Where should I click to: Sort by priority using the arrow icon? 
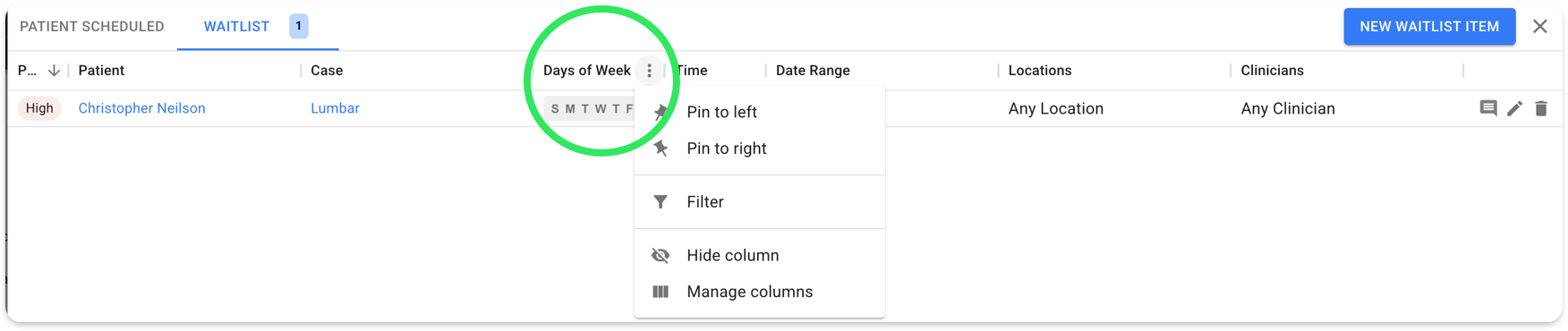[54, 71]
